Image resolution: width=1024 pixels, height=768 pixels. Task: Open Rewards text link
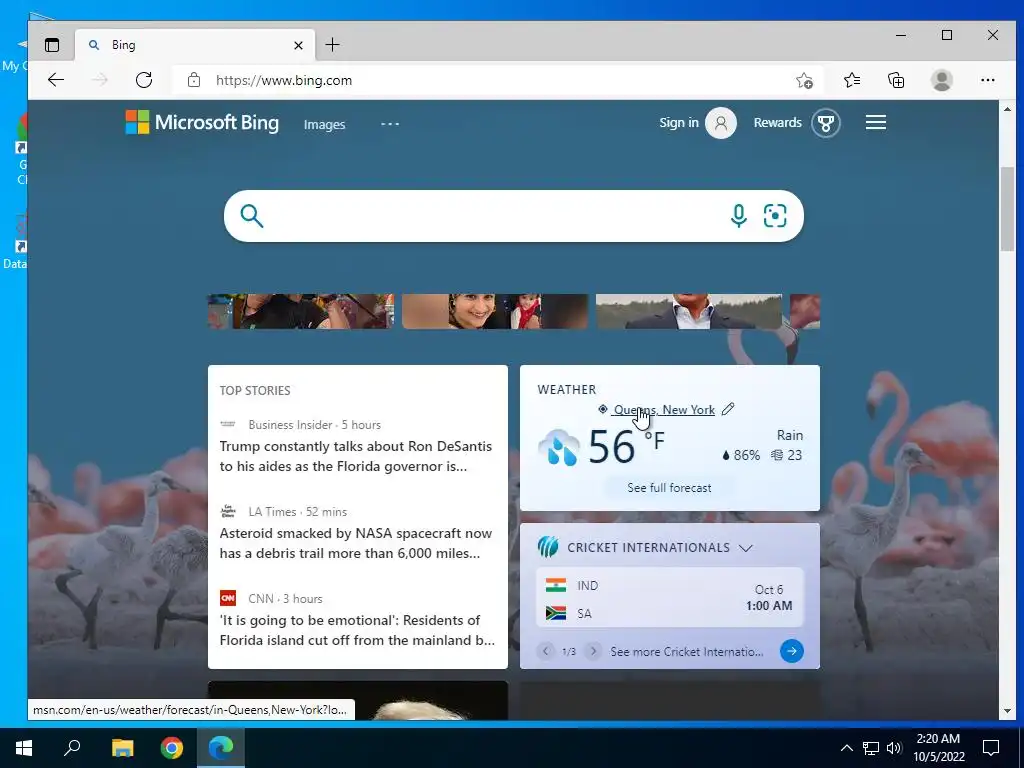click(777, 123)
